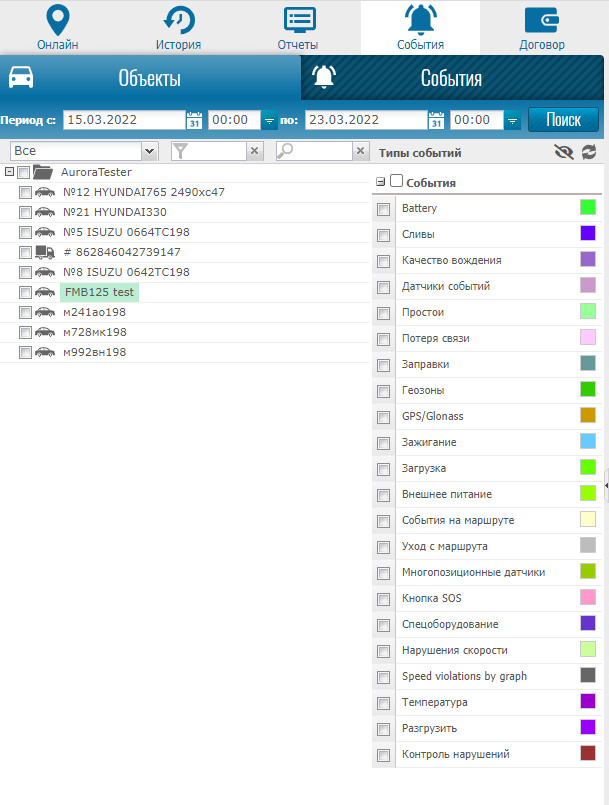
Task: Open the Договор tab
Action: click(542, 28)
